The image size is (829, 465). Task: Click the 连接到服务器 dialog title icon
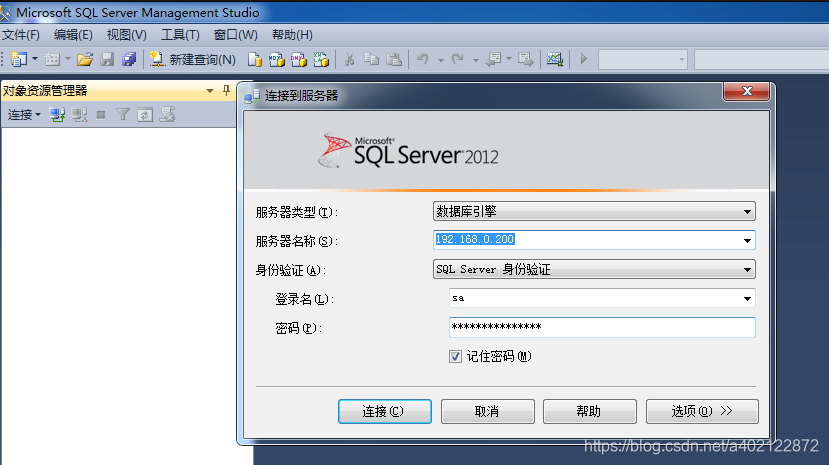point(252,96)
